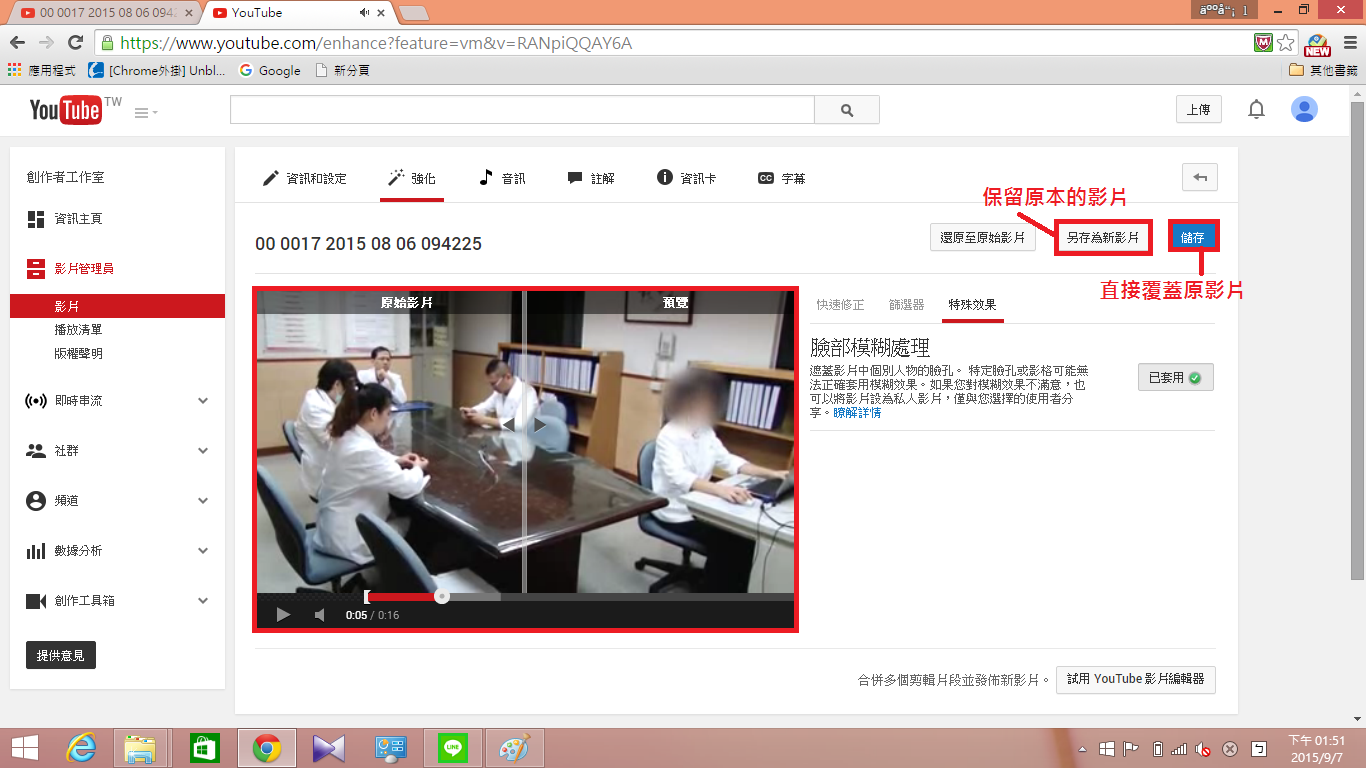Open Paint from the Windows taskbar
Viewport: 1366px width, 768px height.
click(515, 748)
